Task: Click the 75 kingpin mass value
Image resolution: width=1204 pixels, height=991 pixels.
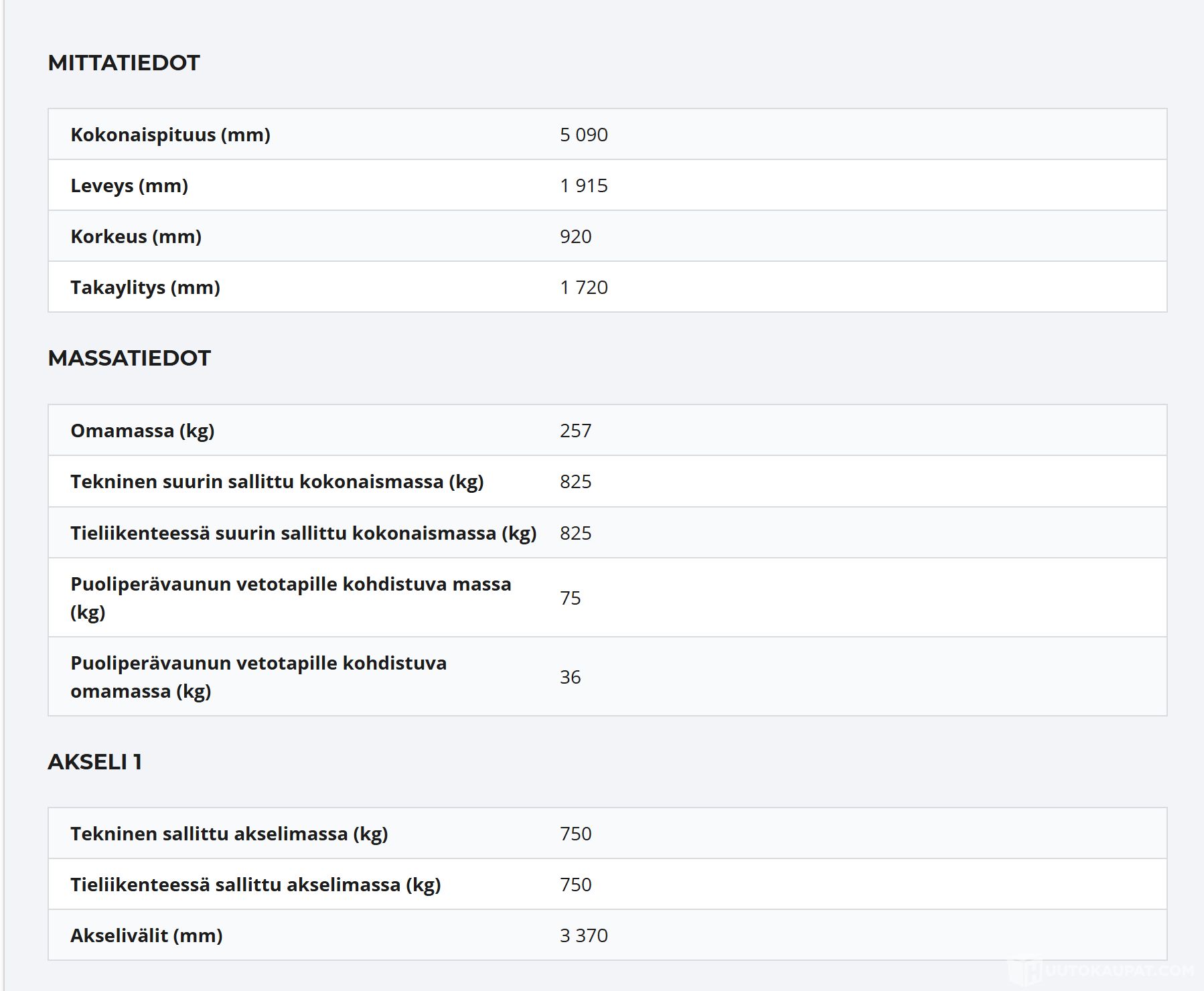Action: tap(570, 598)
